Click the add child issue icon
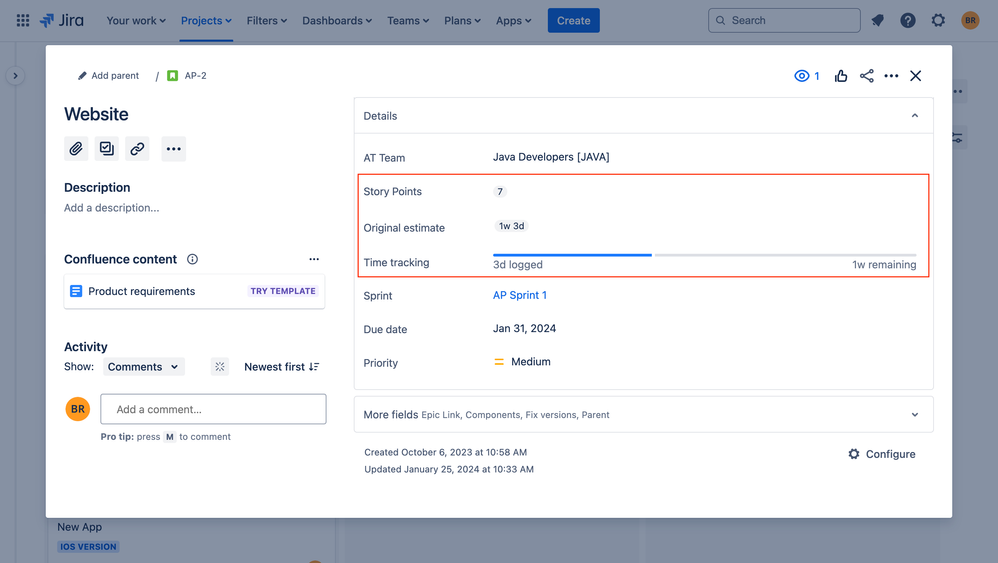 [106, 149]
